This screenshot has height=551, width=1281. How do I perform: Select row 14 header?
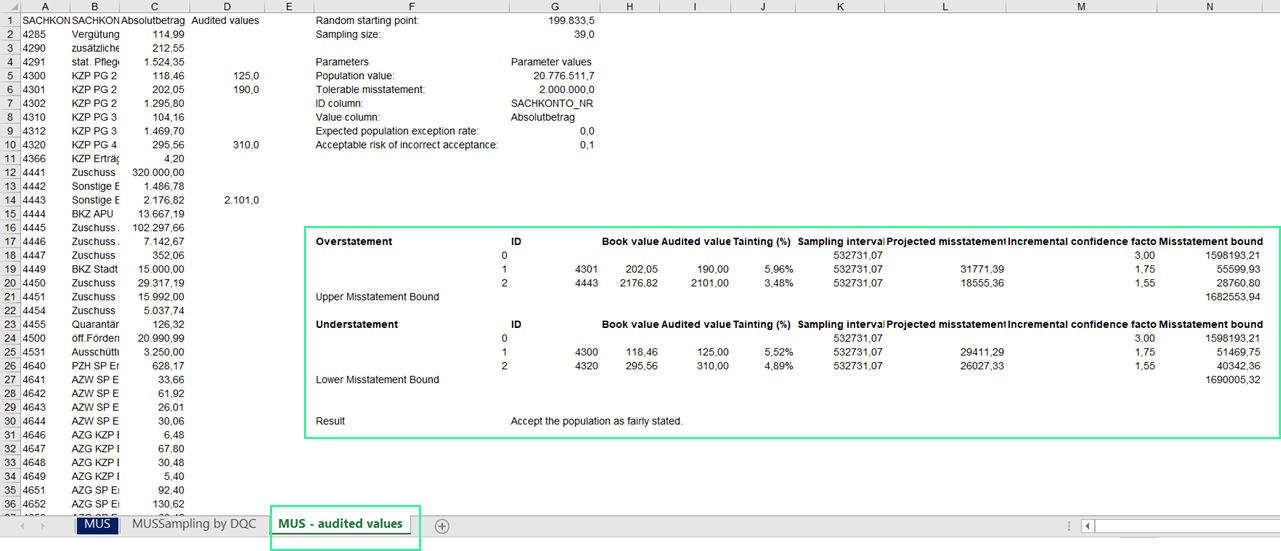(9, 200)
